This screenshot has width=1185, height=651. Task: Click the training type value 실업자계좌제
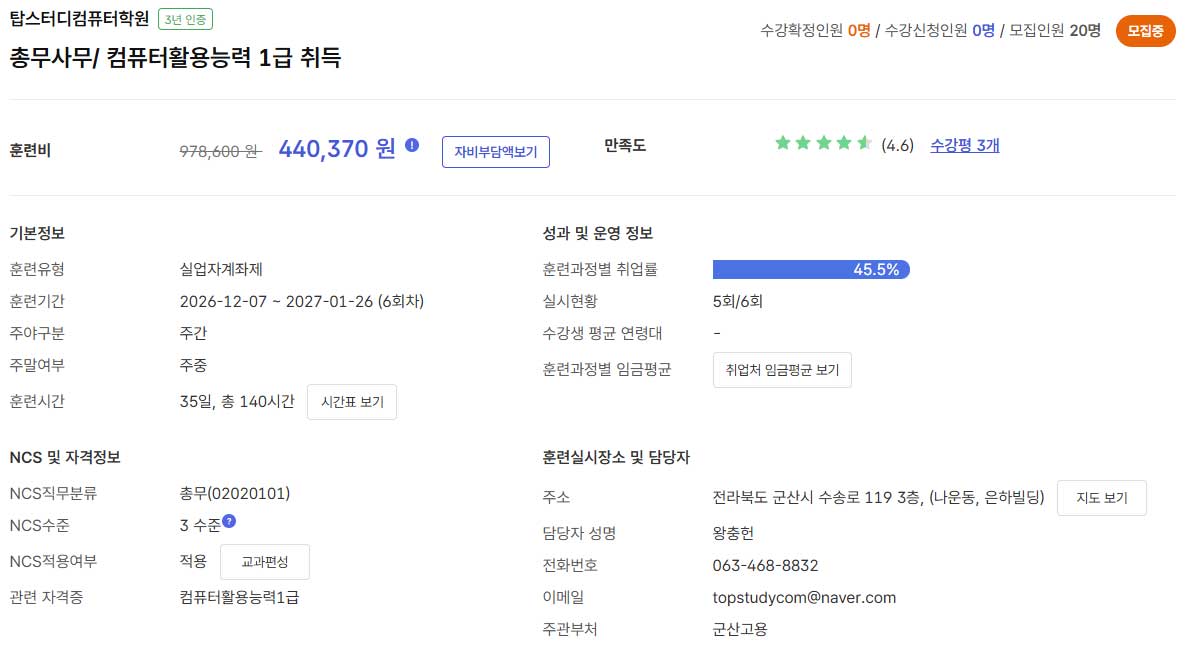221,269
